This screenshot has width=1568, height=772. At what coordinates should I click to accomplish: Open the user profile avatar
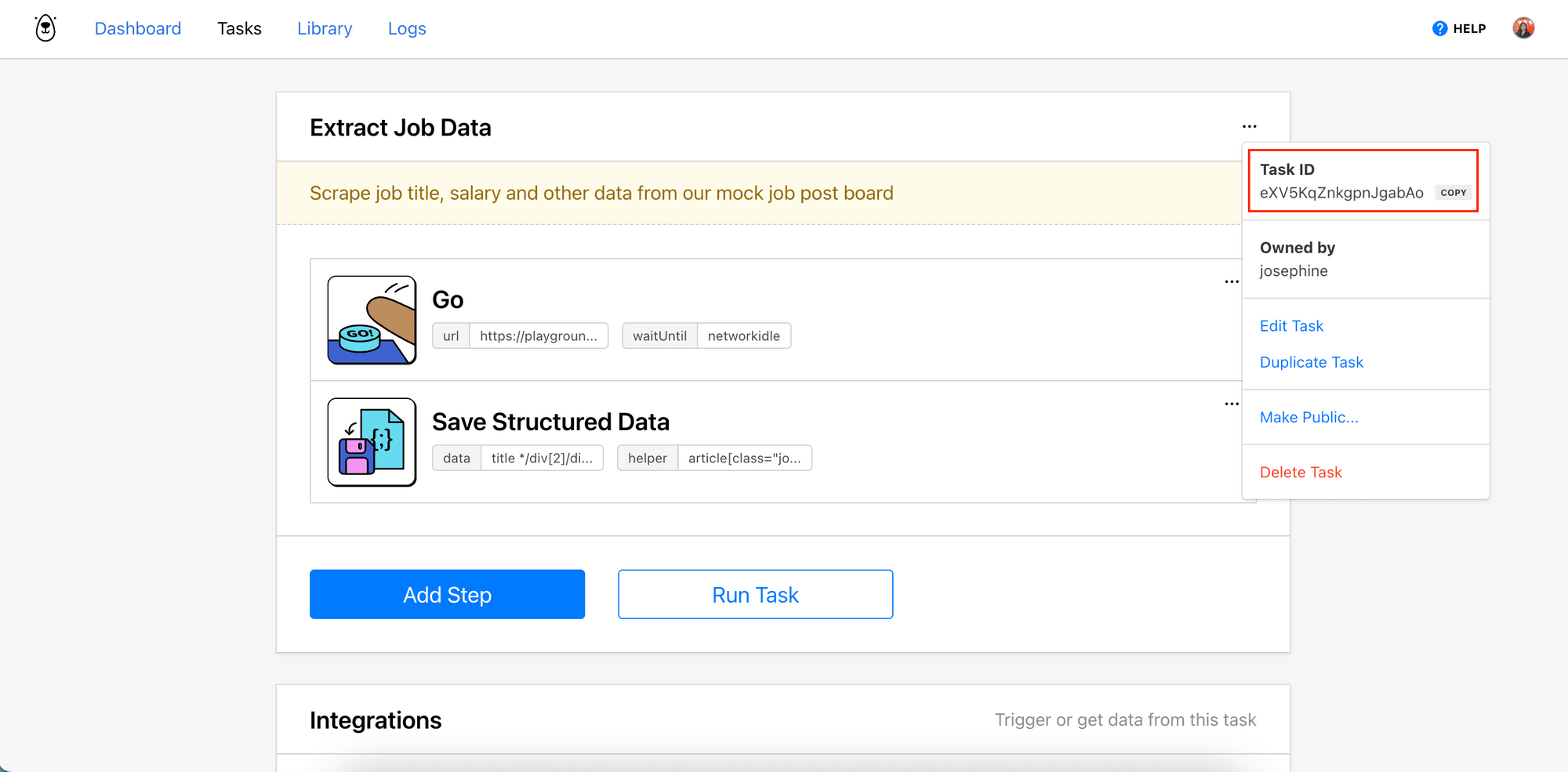tap(1523, 28)
